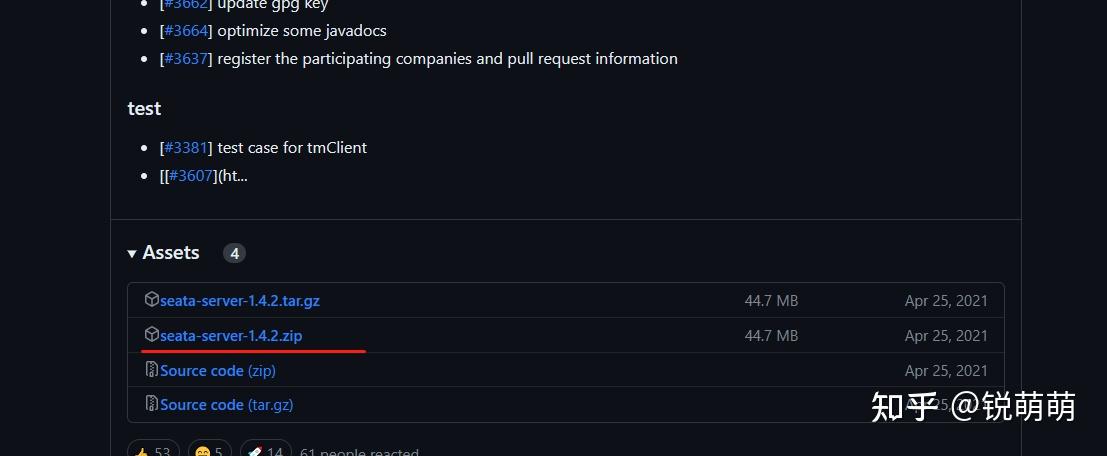The width and height of the screenshot is (1107, 456).
Task: Click the Assets count badge showing 4
Action: (234, 254)
